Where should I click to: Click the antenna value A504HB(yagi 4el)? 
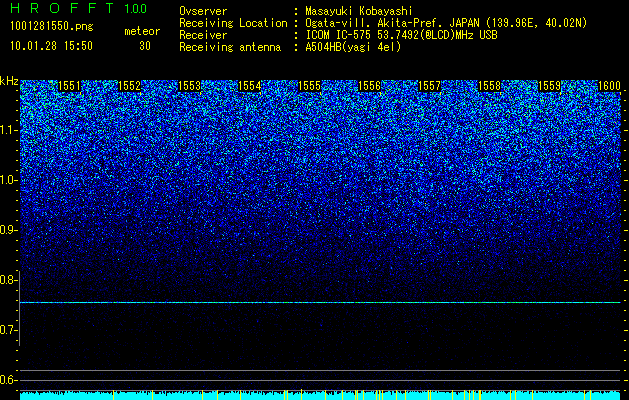coord(353,47)
